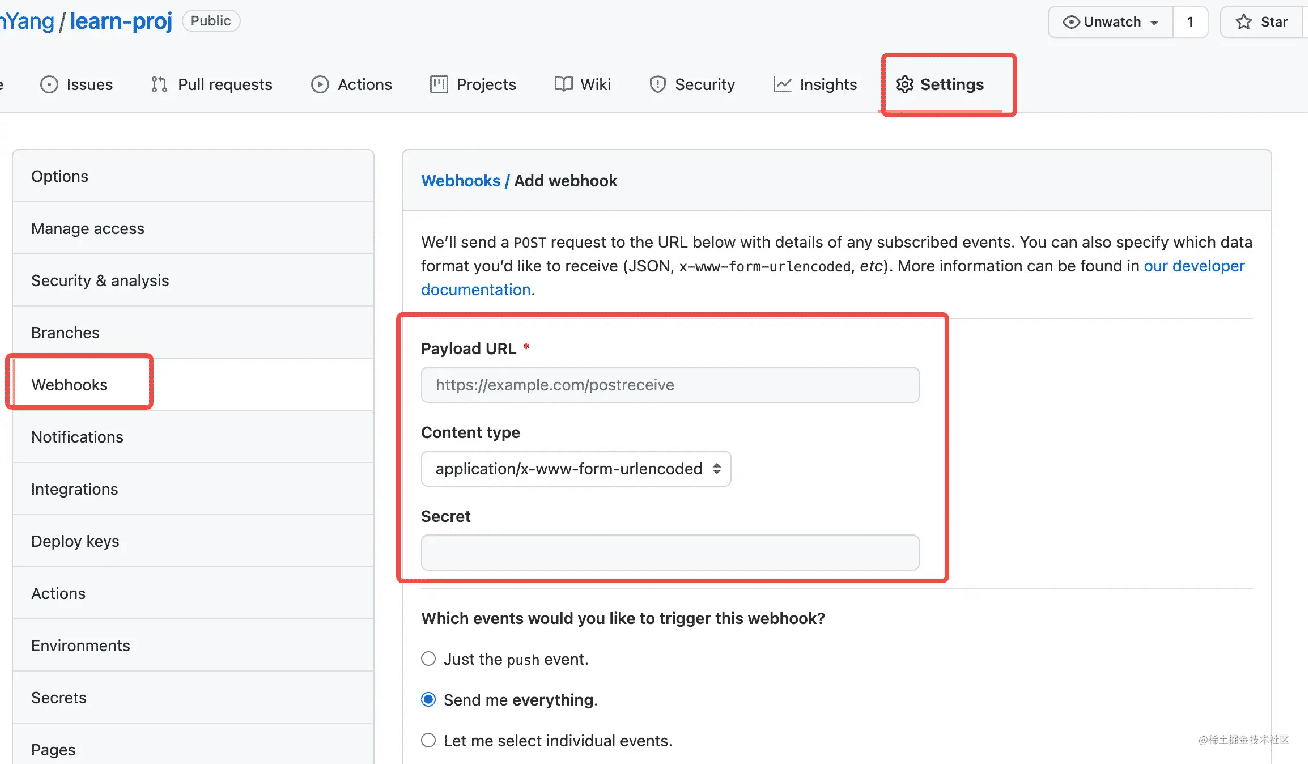Click the Pull requests branch icon

click(x=159, y=85)
